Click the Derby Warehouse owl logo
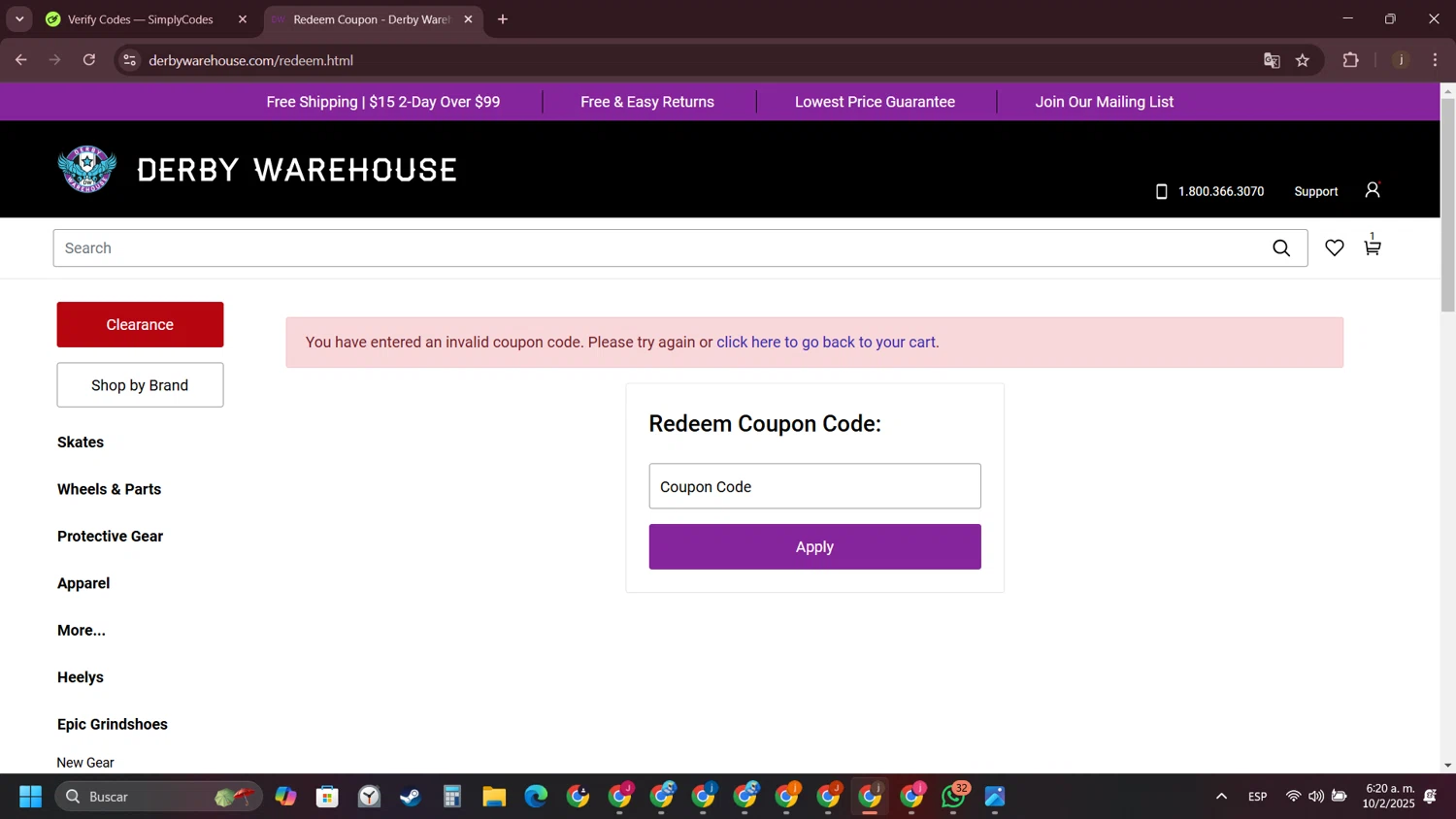 coord(87,170)
